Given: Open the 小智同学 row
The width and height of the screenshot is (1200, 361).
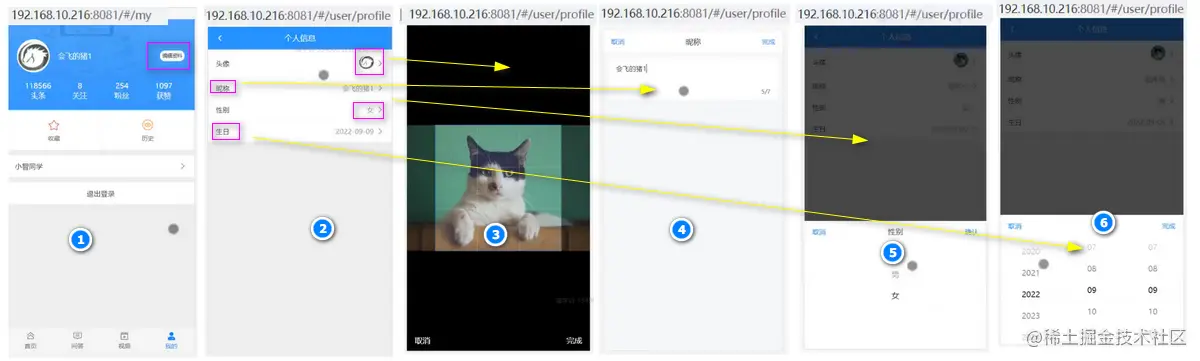Looking at the screenshot, I should (x=101, y=166).
